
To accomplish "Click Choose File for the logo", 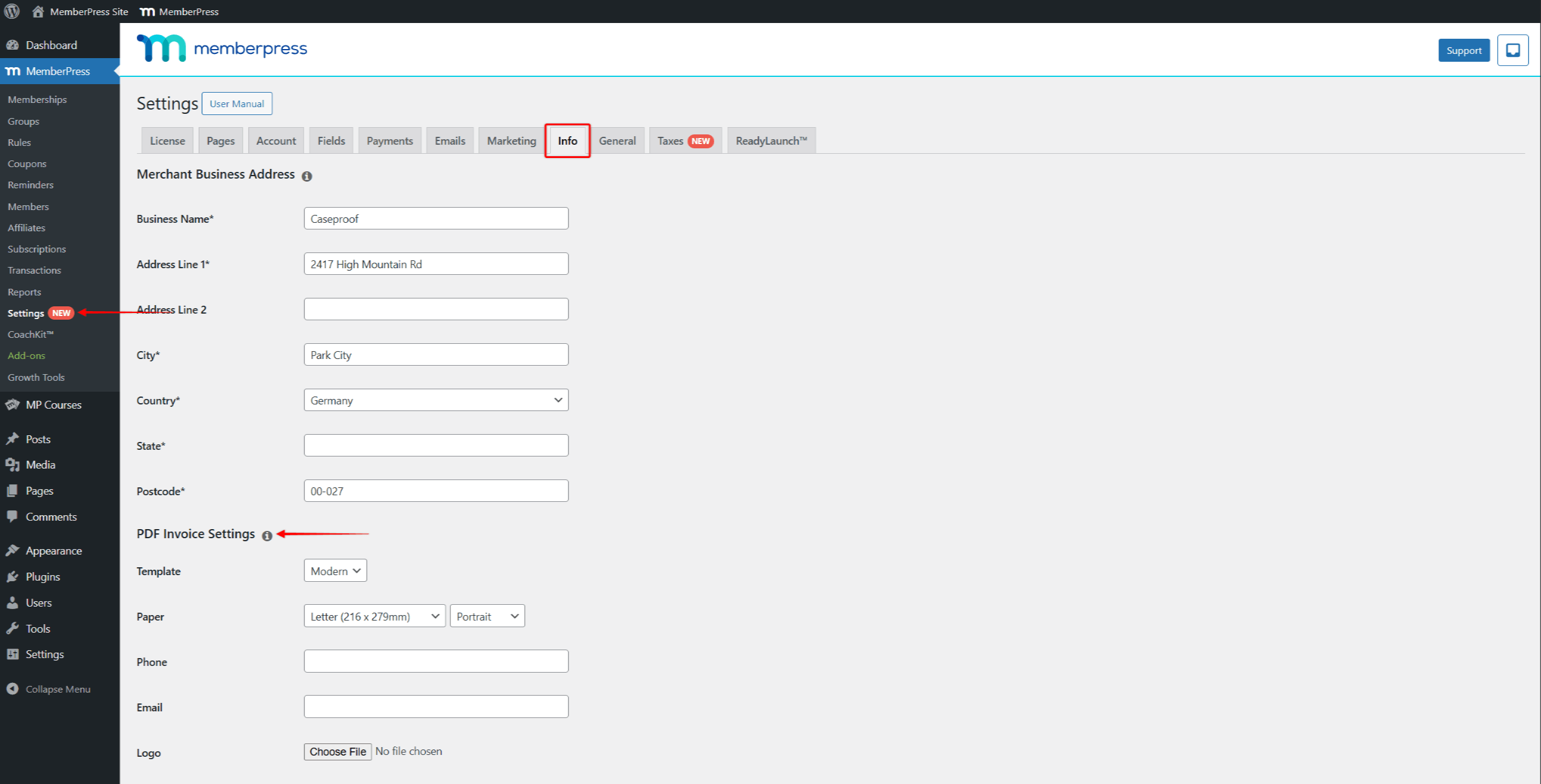I will [x=337, y=752].
